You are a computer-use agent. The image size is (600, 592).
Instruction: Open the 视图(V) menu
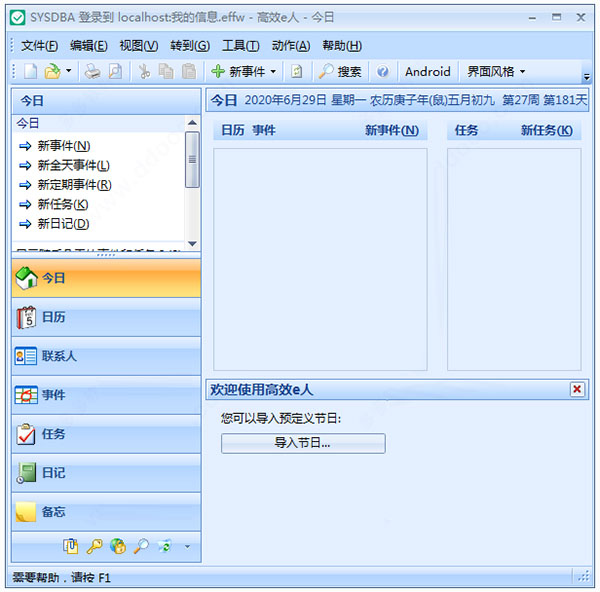coord(139,46)
